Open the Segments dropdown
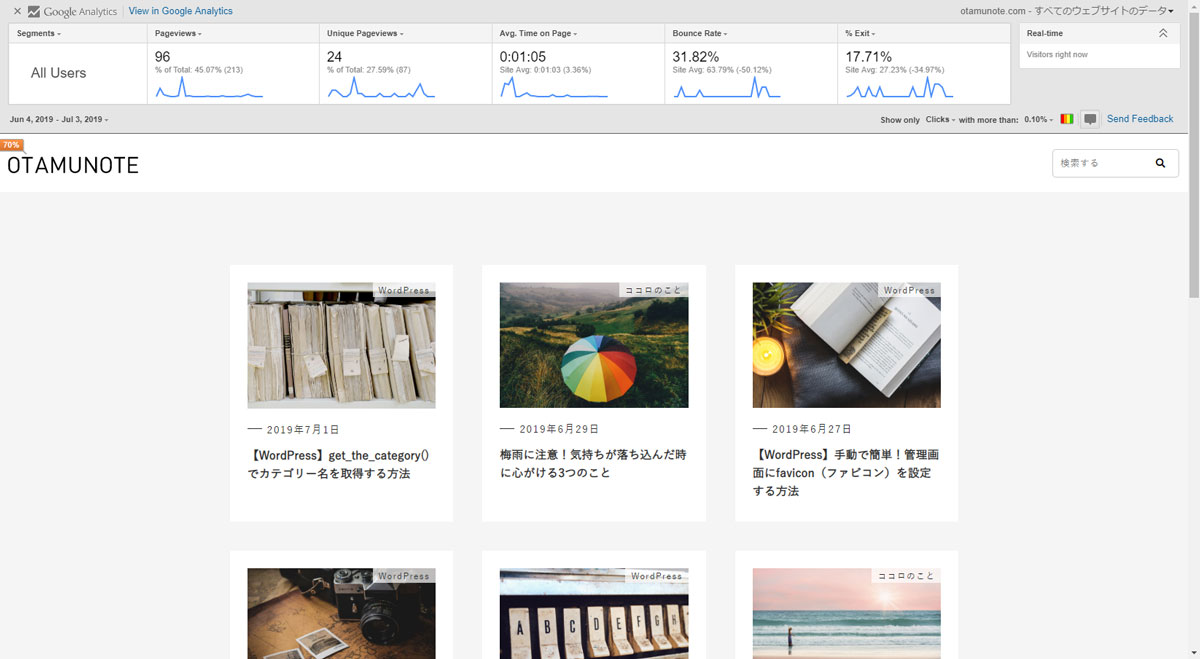The width and height of the screenshot is (1200, 659). click(39, 34)
